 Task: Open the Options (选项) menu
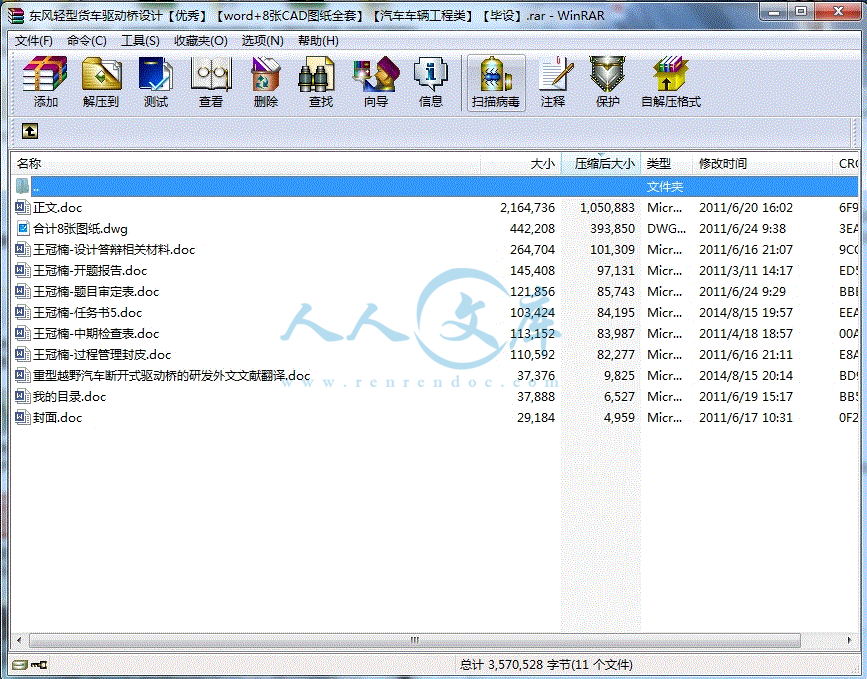point(263,40)
